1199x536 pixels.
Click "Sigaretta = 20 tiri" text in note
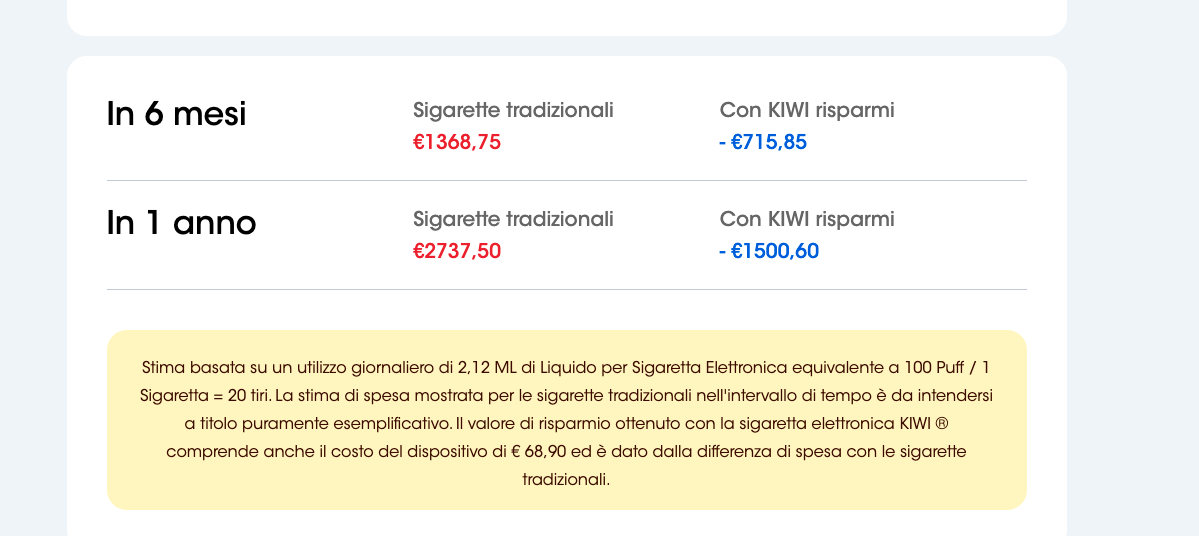coord(204,396)
